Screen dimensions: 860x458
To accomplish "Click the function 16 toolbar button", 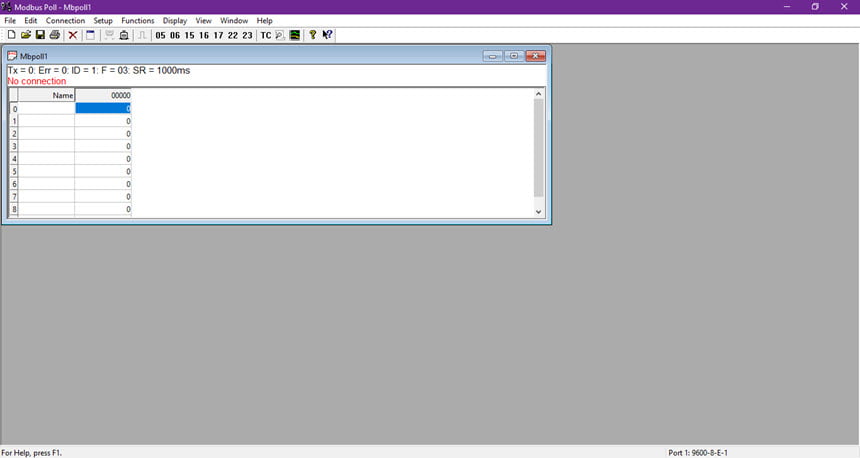I will pos(204,35).
